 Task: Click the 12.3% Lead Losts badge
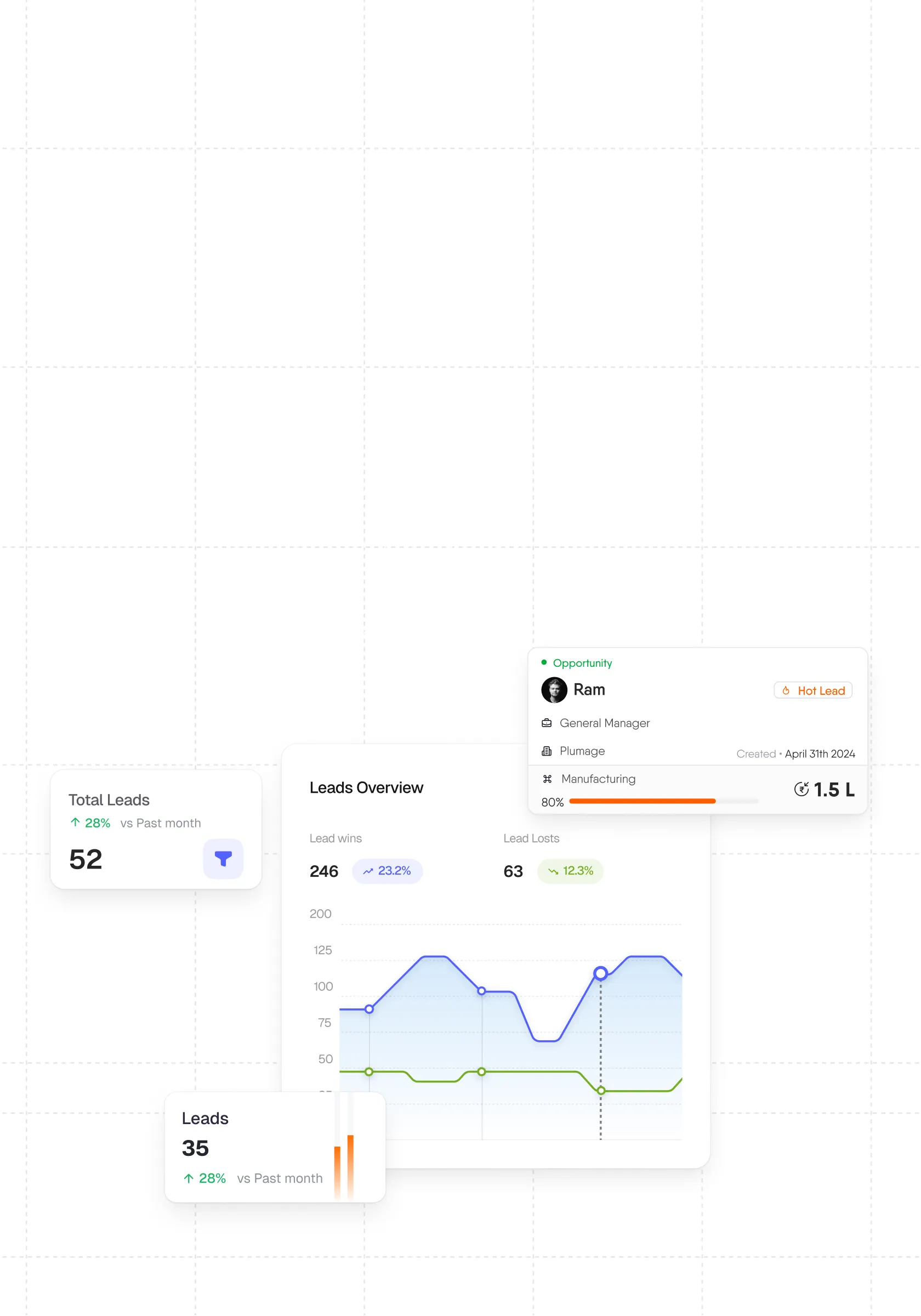[x=569, y=871]
